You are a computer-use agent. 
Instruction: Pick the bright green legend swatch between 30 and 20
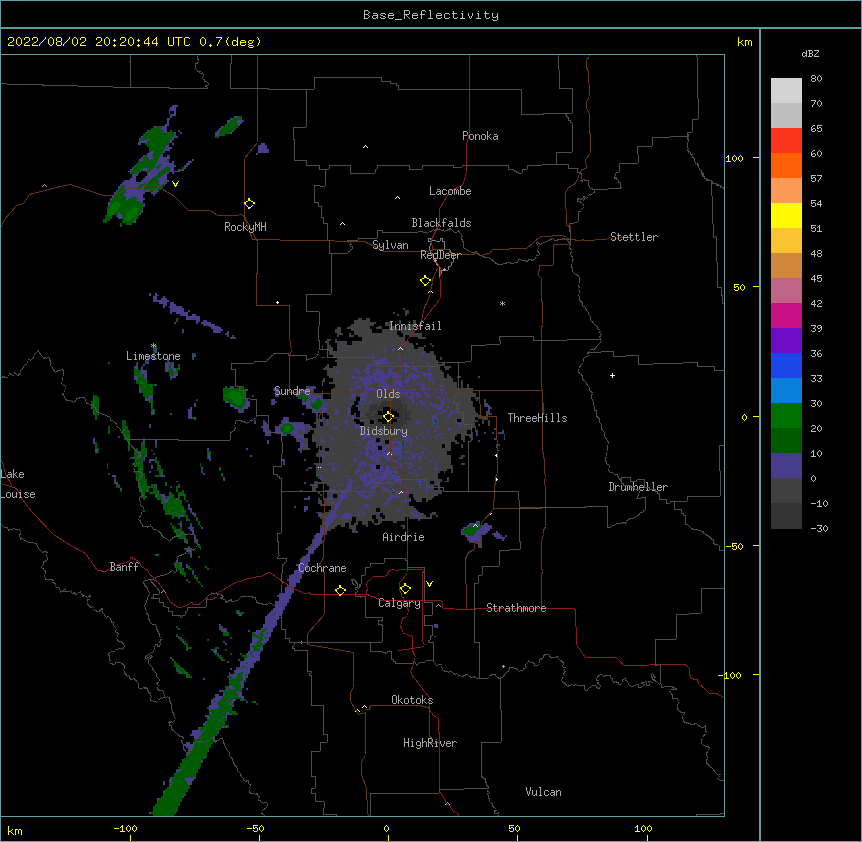click(x=786, y=416)
